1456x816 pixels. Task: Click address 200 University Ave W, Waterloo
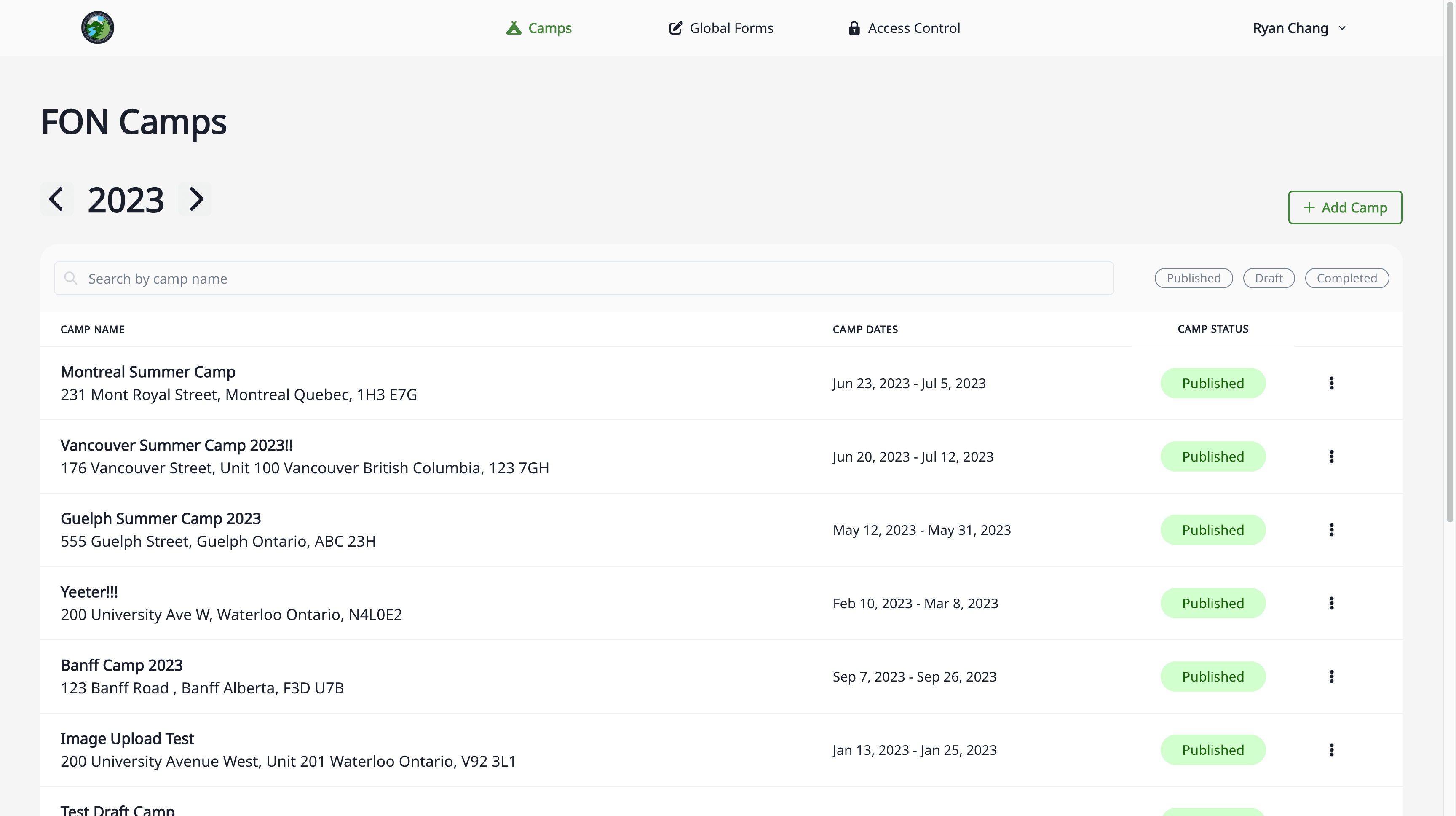231,615
